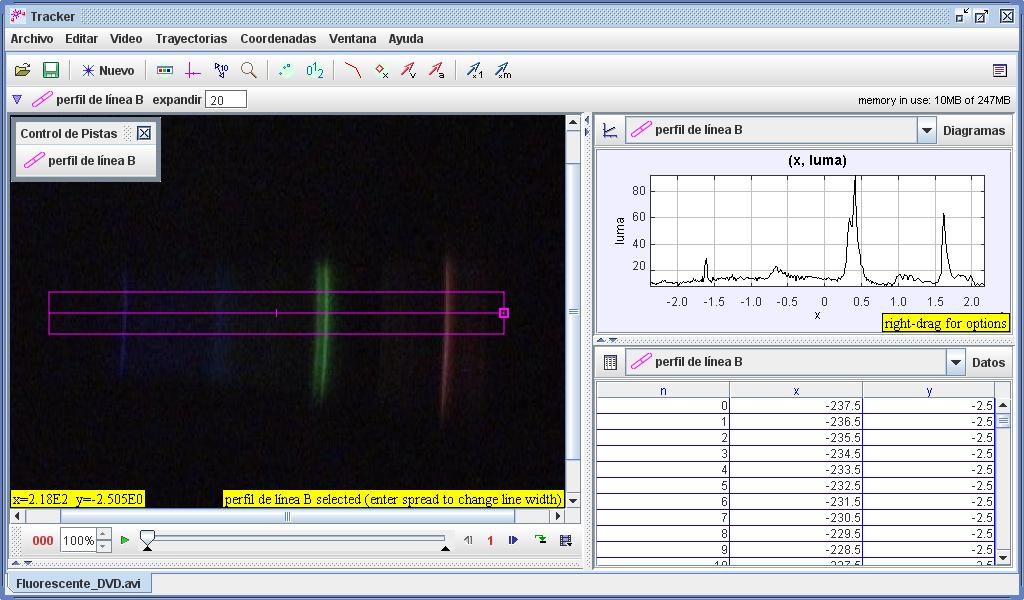
Task: Click the Nuevo track button
Action: pos(108,71)
